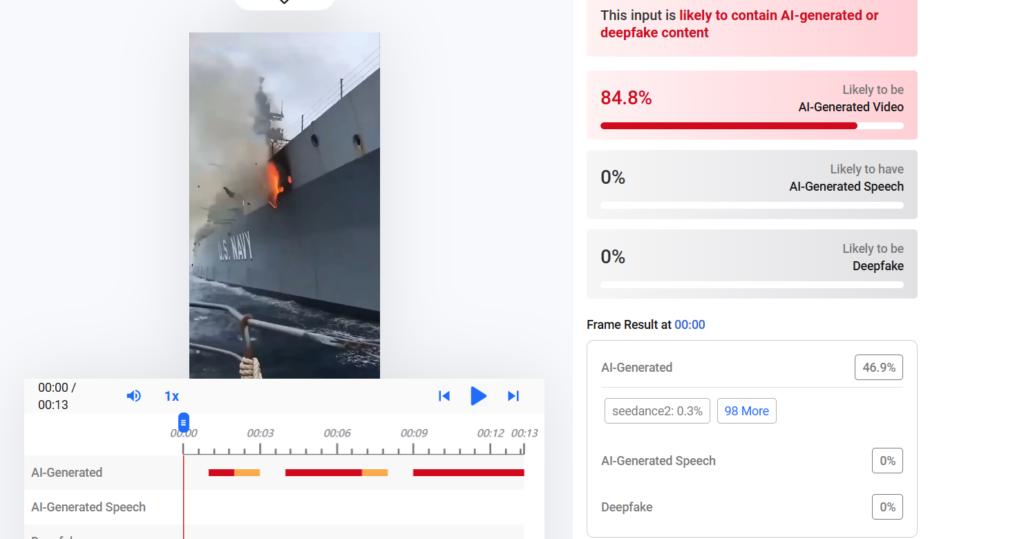Screen dimensions: 1024x539
Task: Select the AI-Generated Speech timeline row
Action: coord(274,507)
